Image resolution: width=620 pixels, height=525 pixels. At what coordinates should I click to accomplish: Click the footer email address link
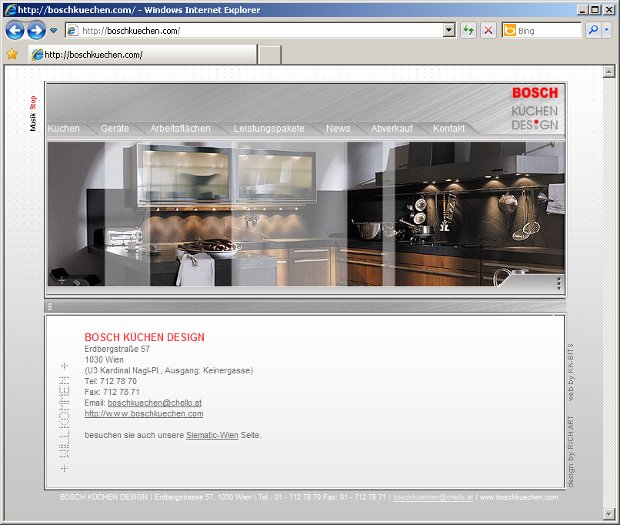click(433, 497)
